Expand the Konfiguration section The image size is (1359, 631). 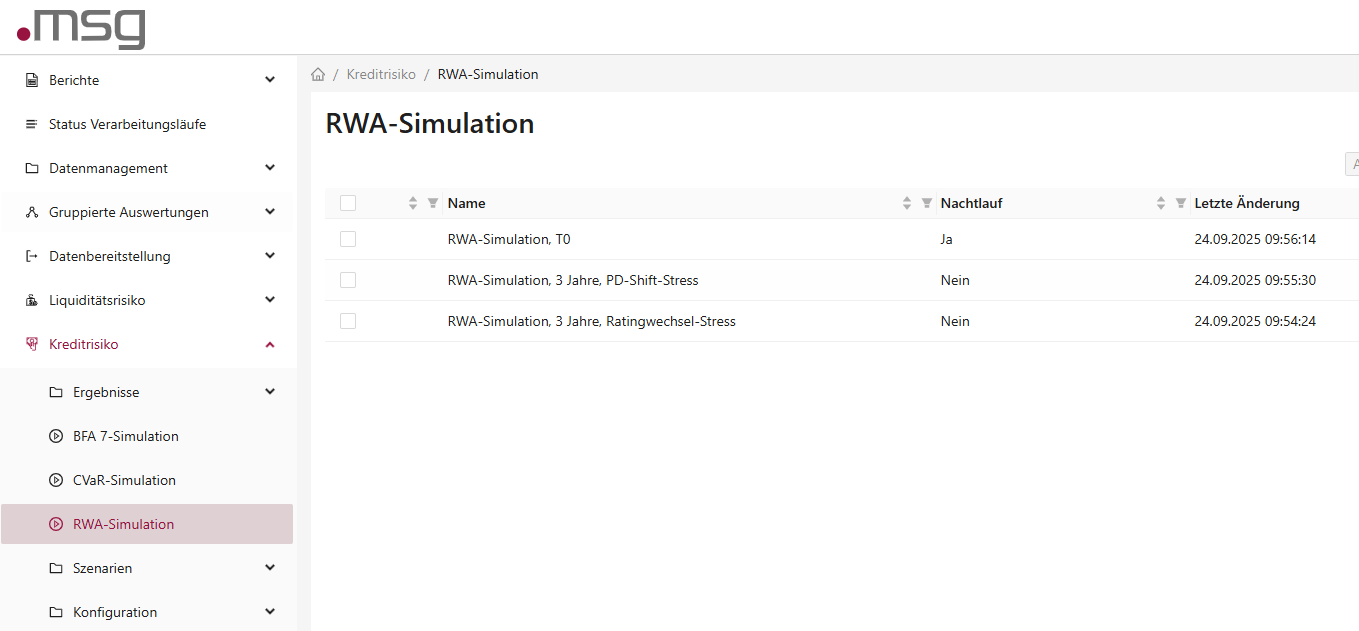tap(269, 611)
